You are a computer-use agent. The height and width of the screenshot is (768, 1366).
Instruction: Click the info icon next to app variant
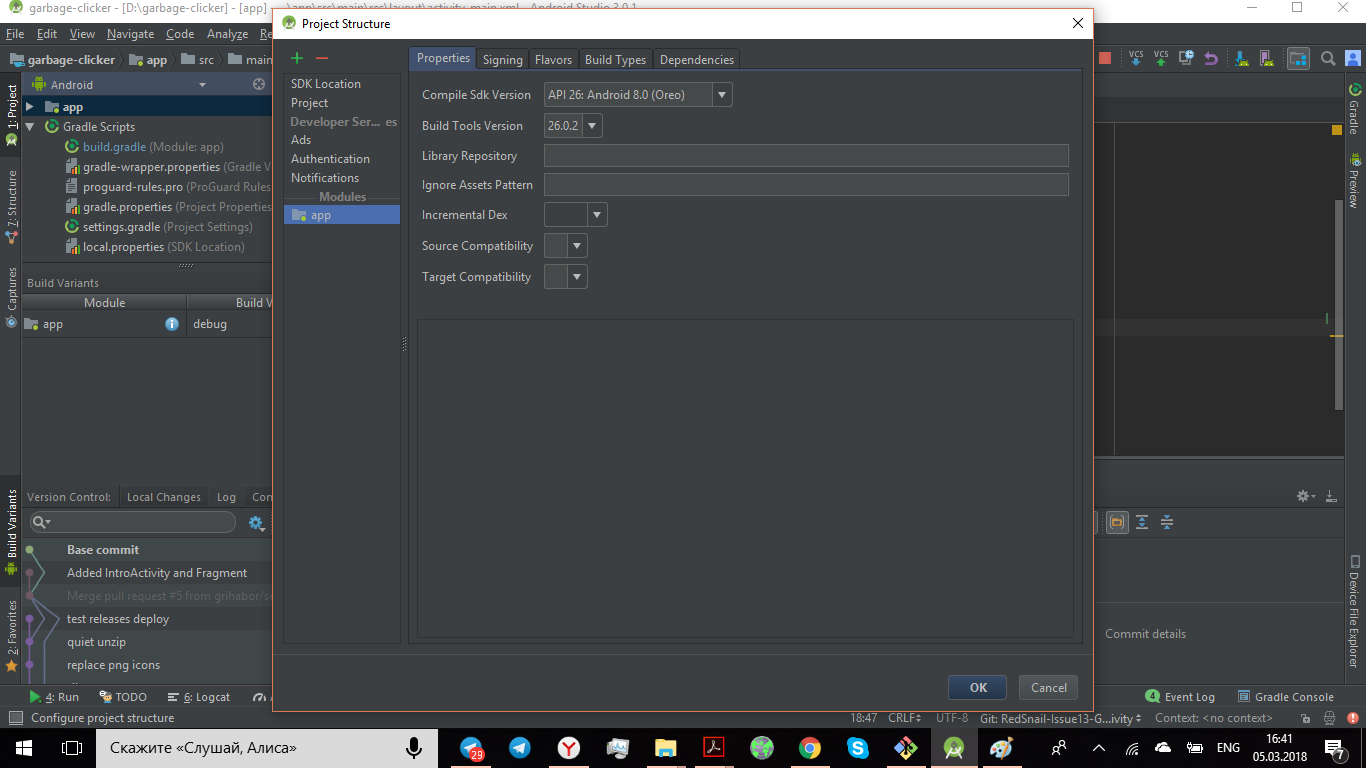tap(172, 324)
